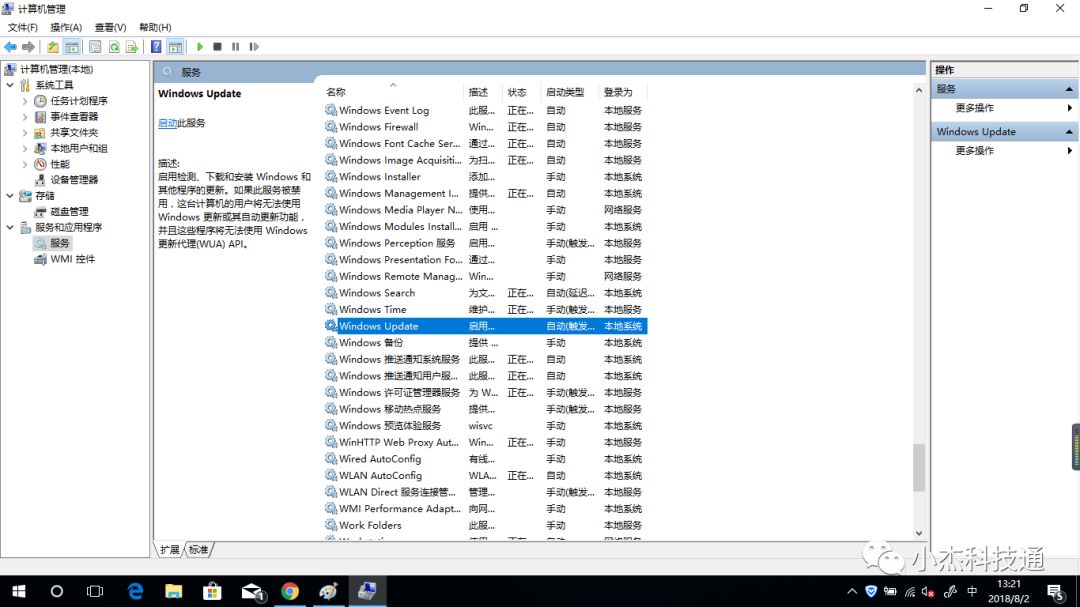Collapse the 存储 tree node
Image resolution: width=1080 pixels, height=607 pixels.
(10, 196)
